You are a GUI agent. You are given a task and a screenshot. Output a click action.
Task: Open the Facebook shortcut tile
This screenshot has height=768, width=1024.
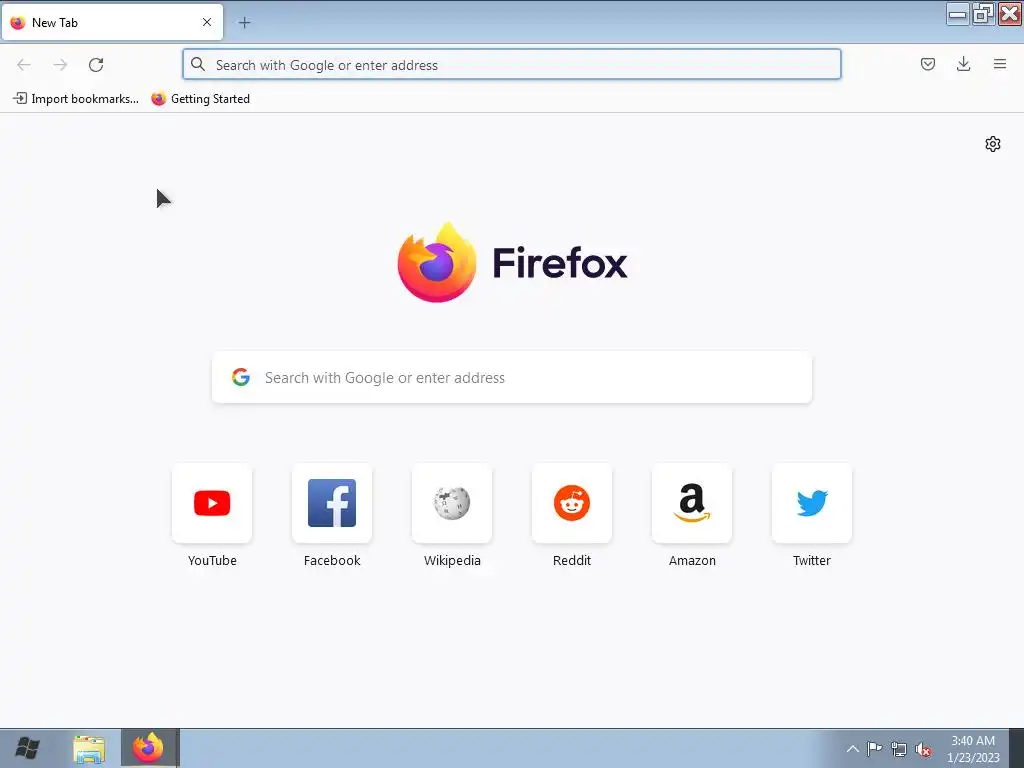point(332,503)
